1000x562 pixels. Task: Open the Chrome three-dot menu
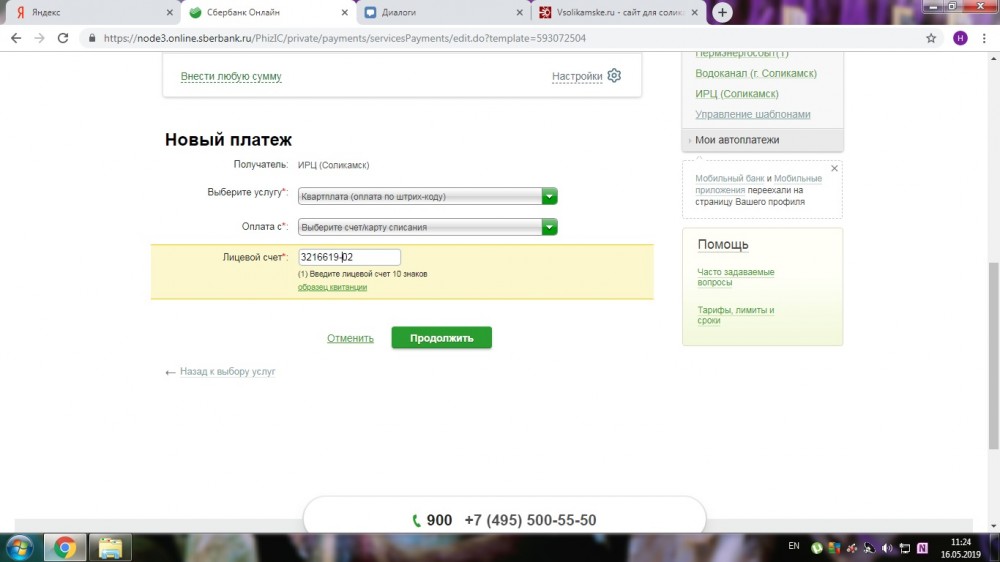[x=985, y=38]
